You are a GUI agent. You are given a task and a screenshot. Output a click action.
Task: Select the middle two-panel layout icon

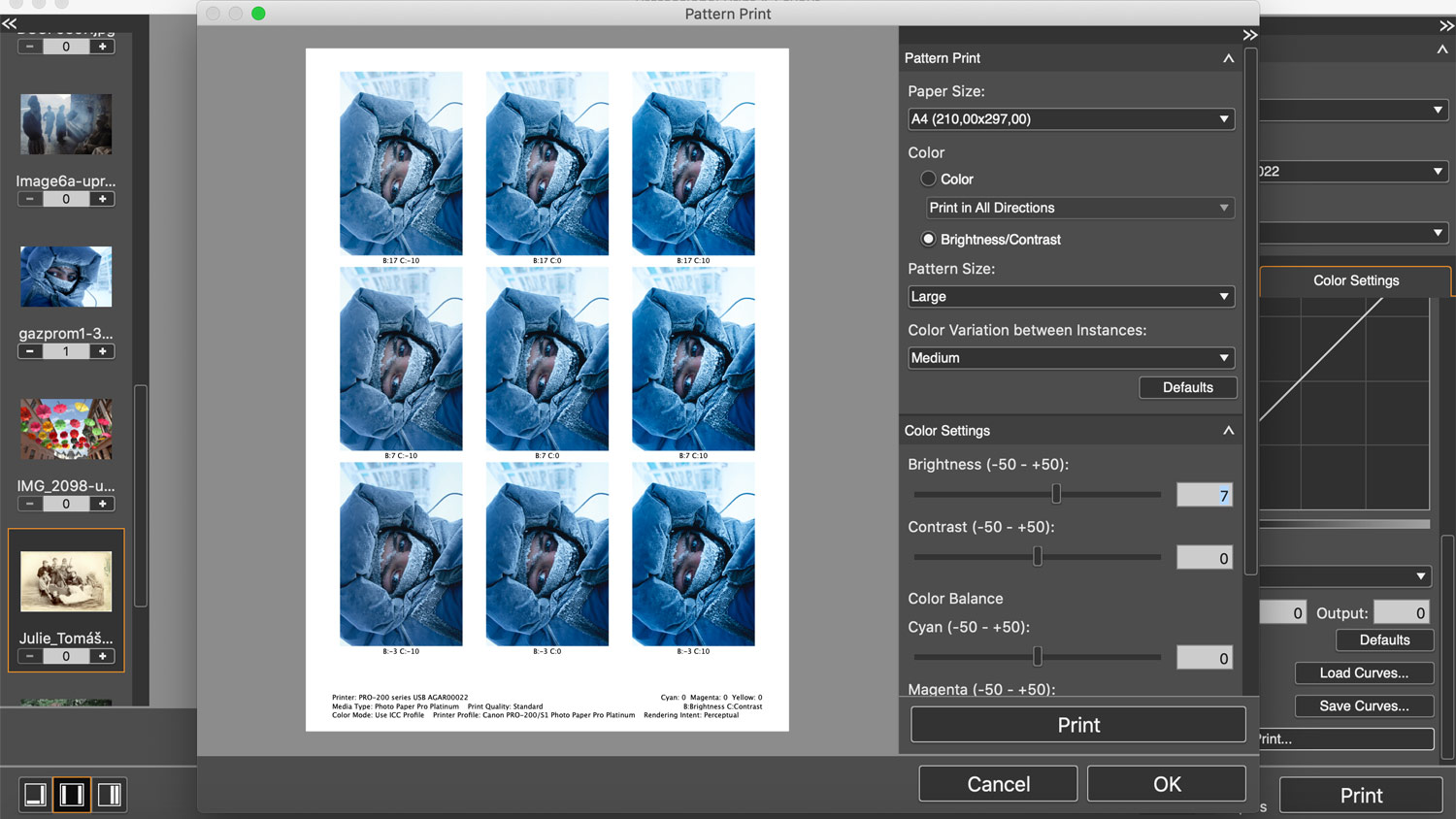[x=72, y=795]
